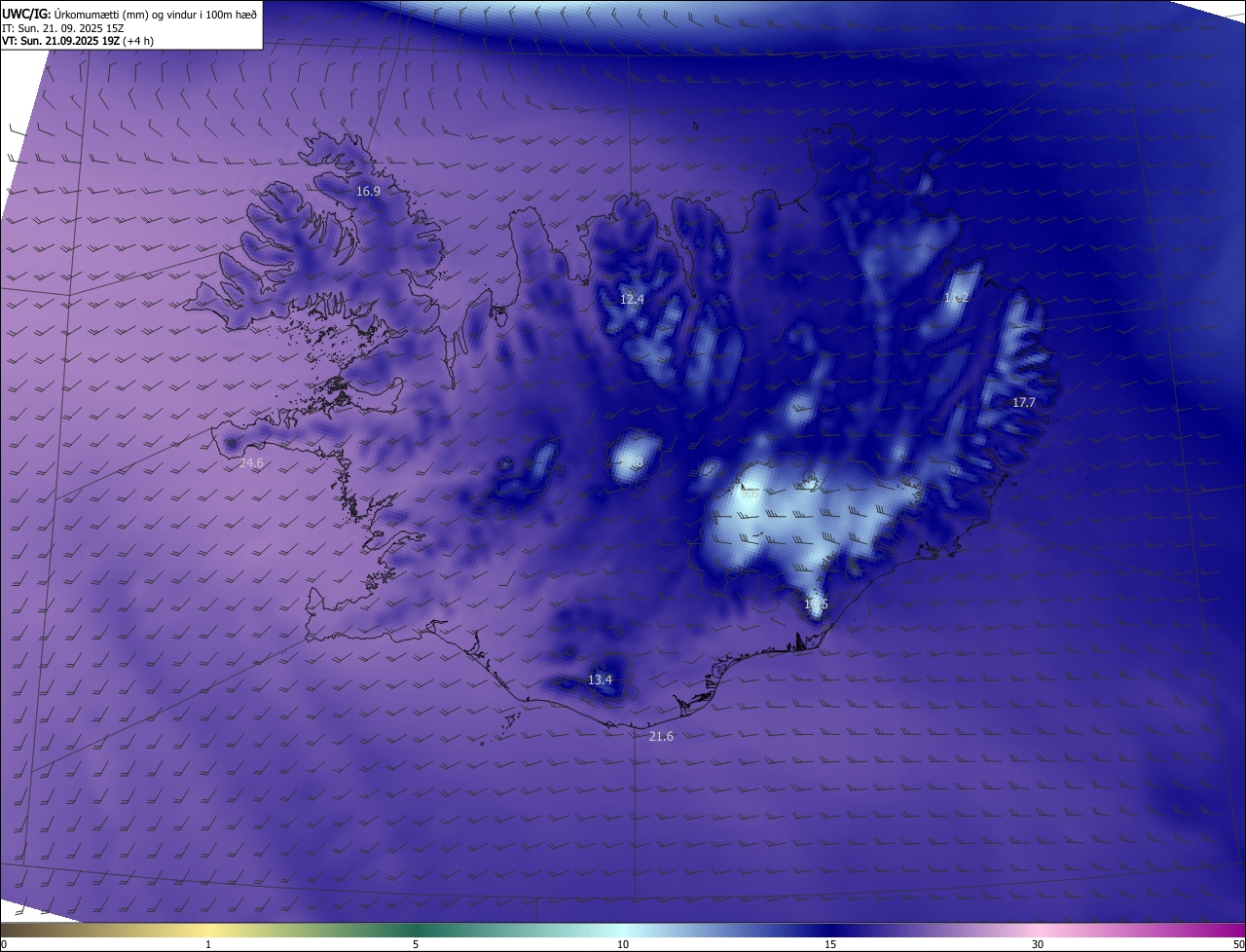Click the 15 tick on the color scale
The width and height of the screenshot is (1246, 952).
coord(830,945)
